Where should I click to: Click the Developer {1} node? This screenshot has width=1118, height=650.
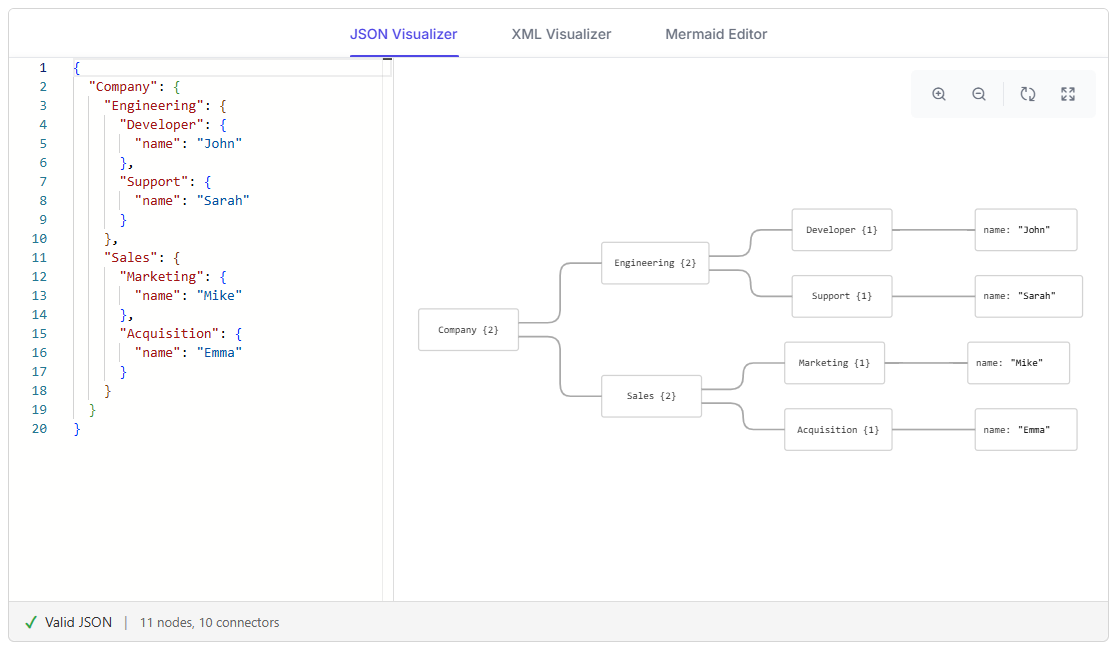pyautogui.click(x=842, y=229)
